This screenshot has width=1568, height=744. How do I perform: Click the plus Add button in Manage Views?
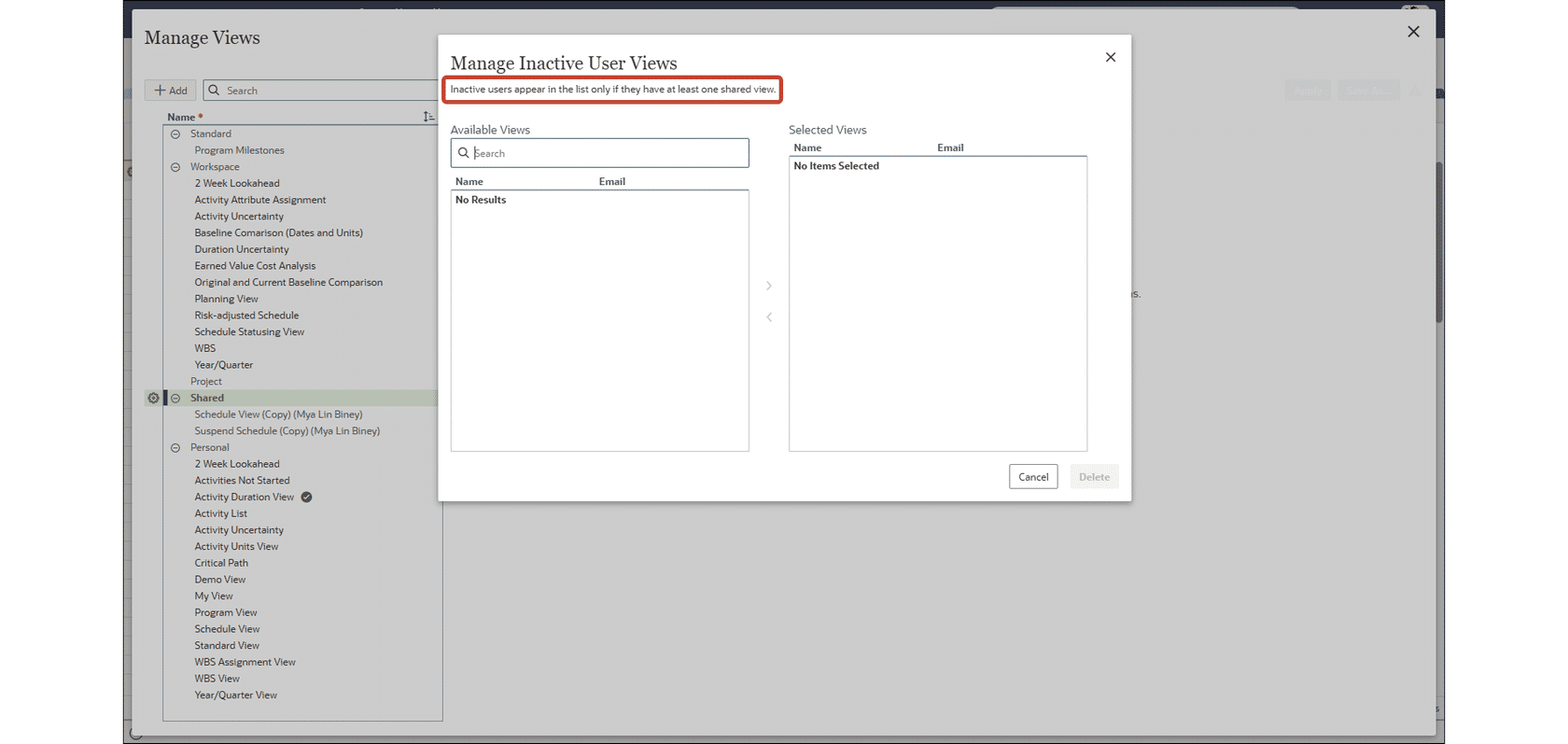[x=171, y=91]
